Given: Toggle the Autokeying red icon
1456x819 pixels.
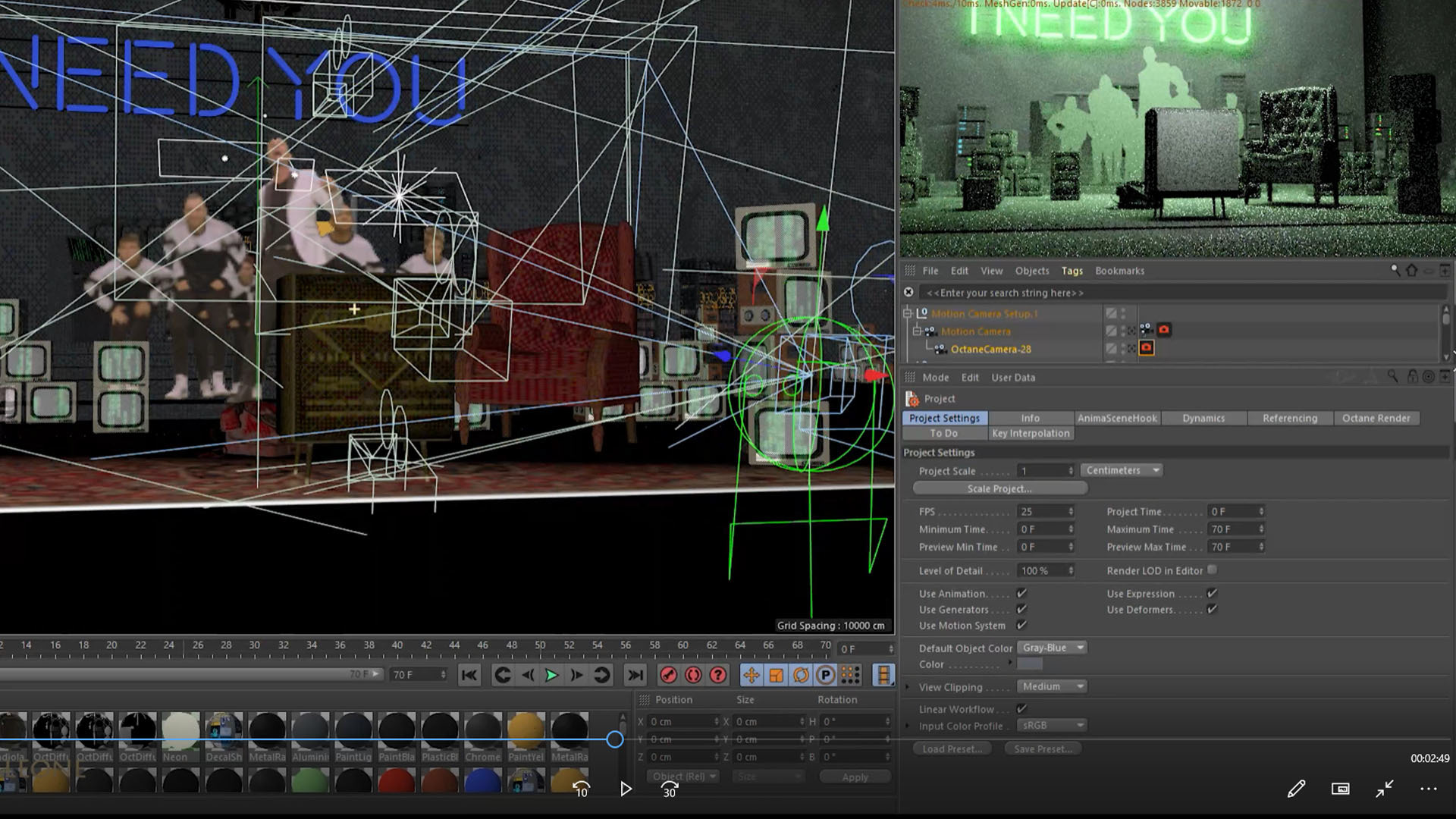Looking at the screenshot, I should pyautogui.click(x=693, y=675).
